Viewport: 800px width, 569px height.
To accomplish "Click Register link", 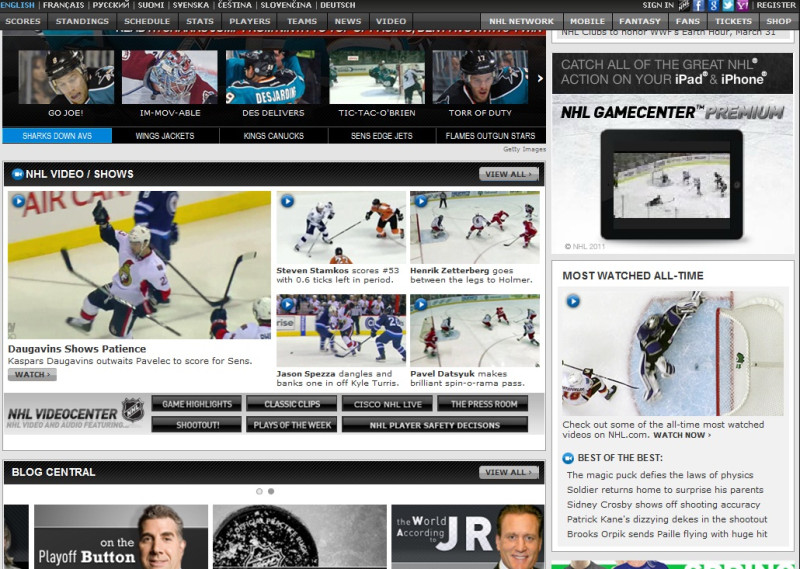I will (x=776, y=5).
